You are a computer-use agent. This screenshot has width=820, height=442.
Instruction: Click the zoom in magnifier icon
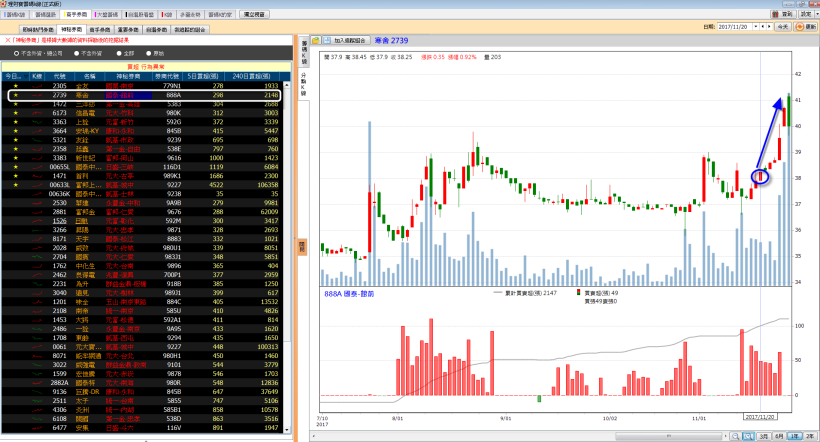click(x=746, y=436)
